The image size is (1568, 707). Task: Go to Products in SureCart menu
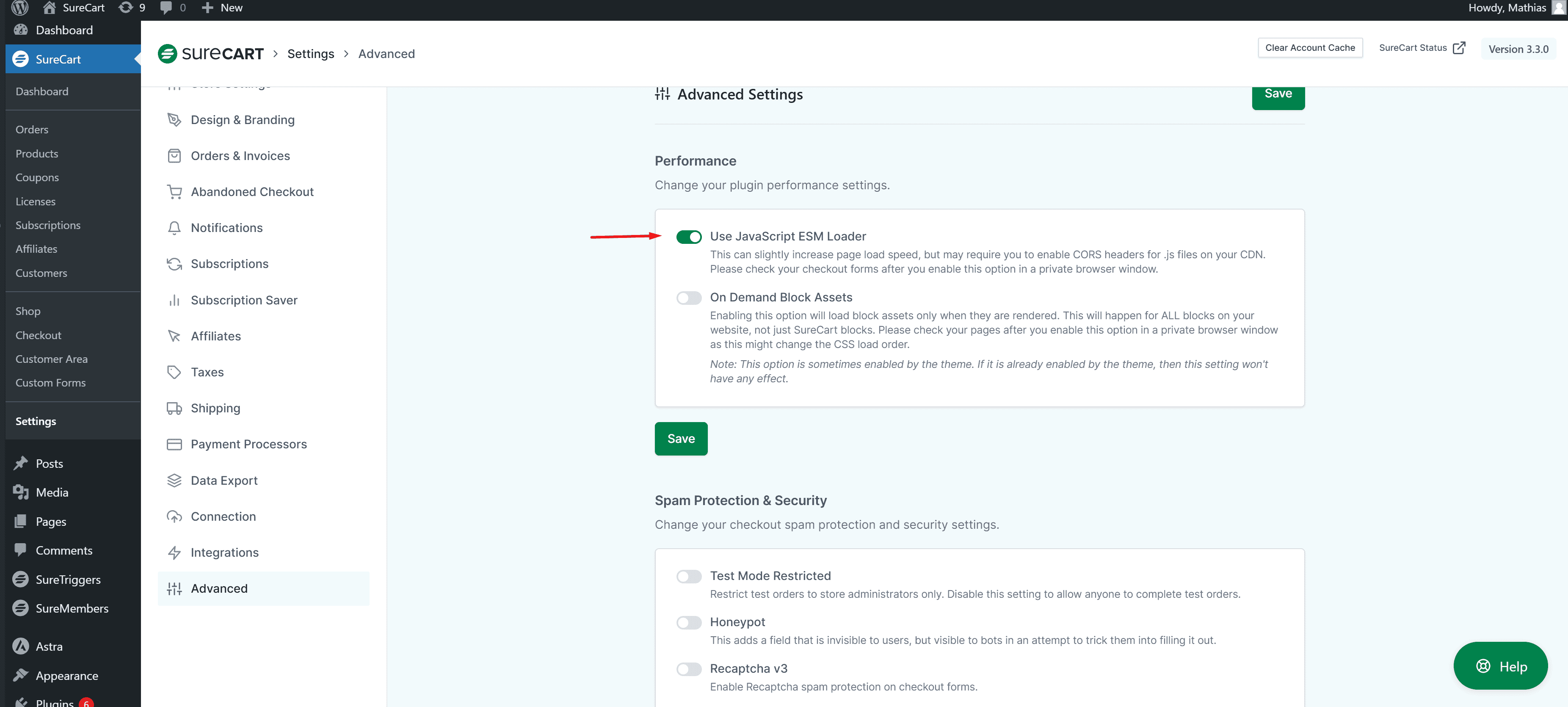(x=36, y=153)
